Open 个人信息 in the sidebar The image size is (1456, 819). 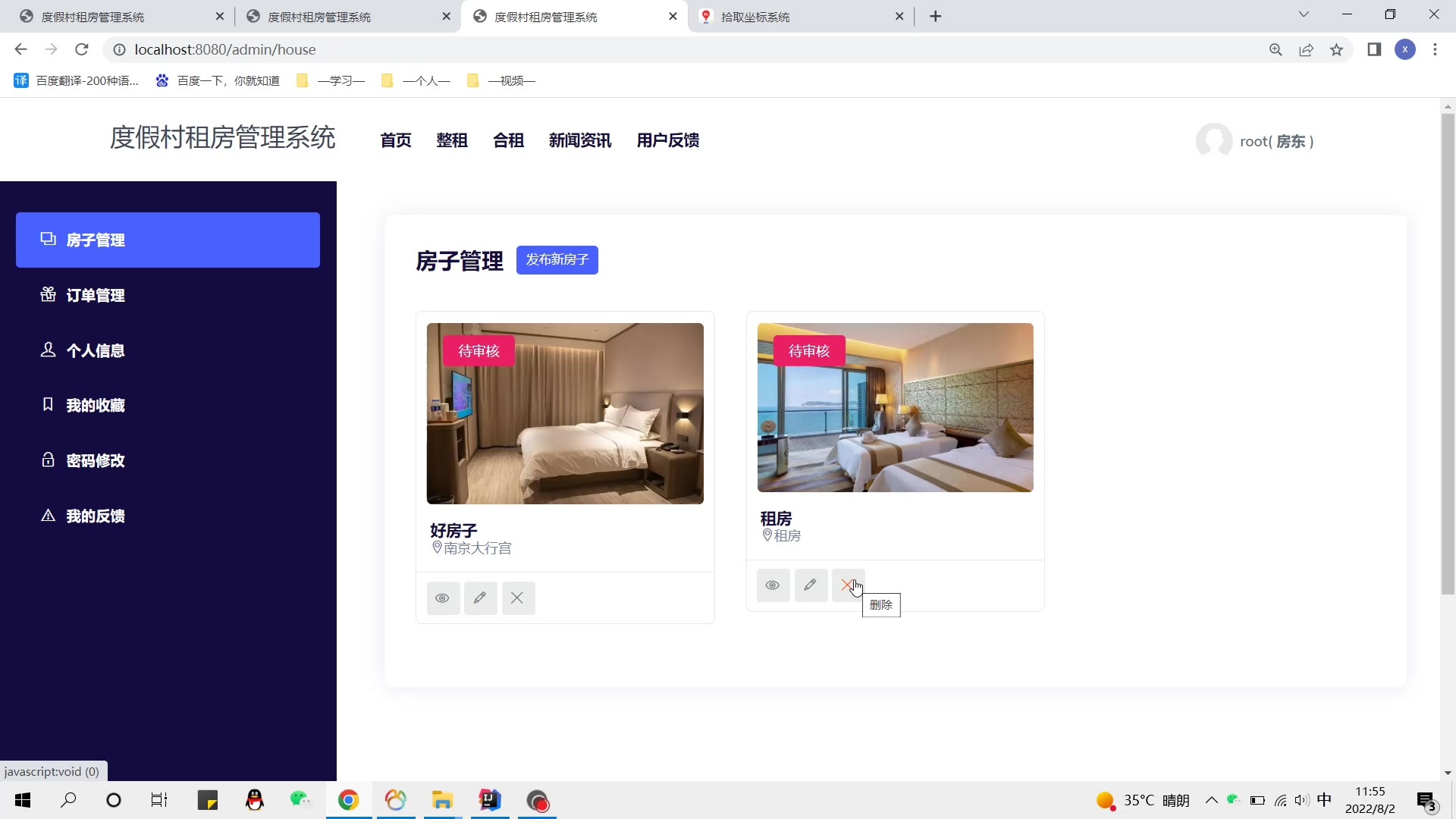click(x=95, y=351)
